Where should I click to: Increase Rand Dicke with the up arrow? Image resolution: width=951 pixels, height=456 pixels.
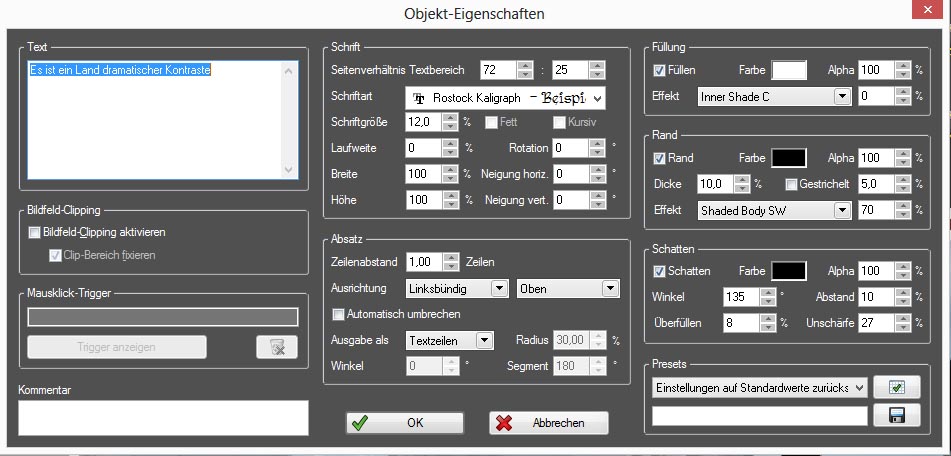coord(741,180)
